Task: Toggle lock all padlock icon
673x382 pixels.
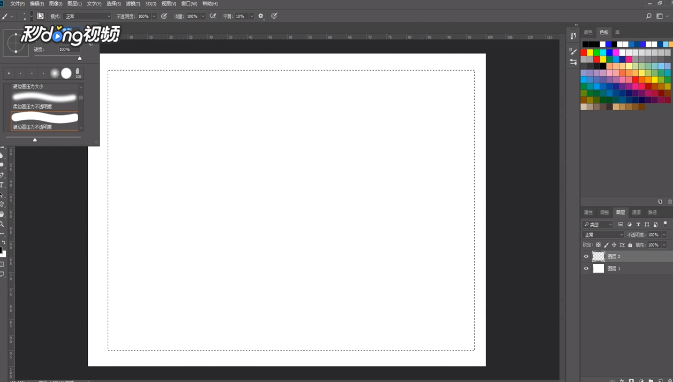Action: (x=630, y=245)
